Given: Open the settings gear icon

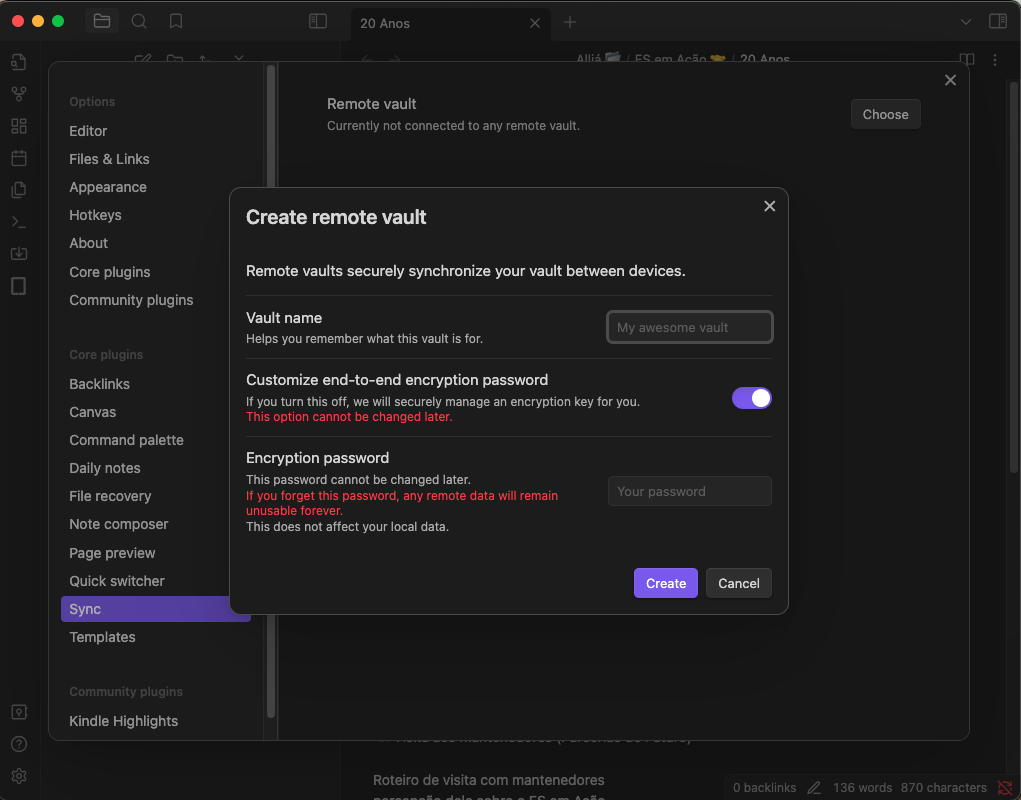Looking at the screenshot, I should click(x=18, y=775).
